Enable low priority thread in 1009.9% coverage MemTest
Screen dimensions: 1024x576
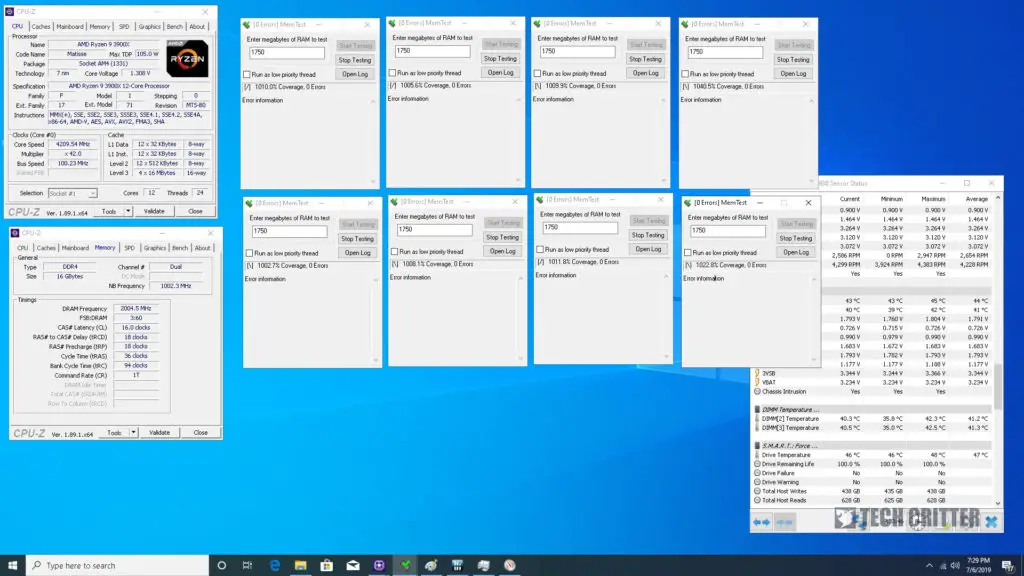point(537,74)
